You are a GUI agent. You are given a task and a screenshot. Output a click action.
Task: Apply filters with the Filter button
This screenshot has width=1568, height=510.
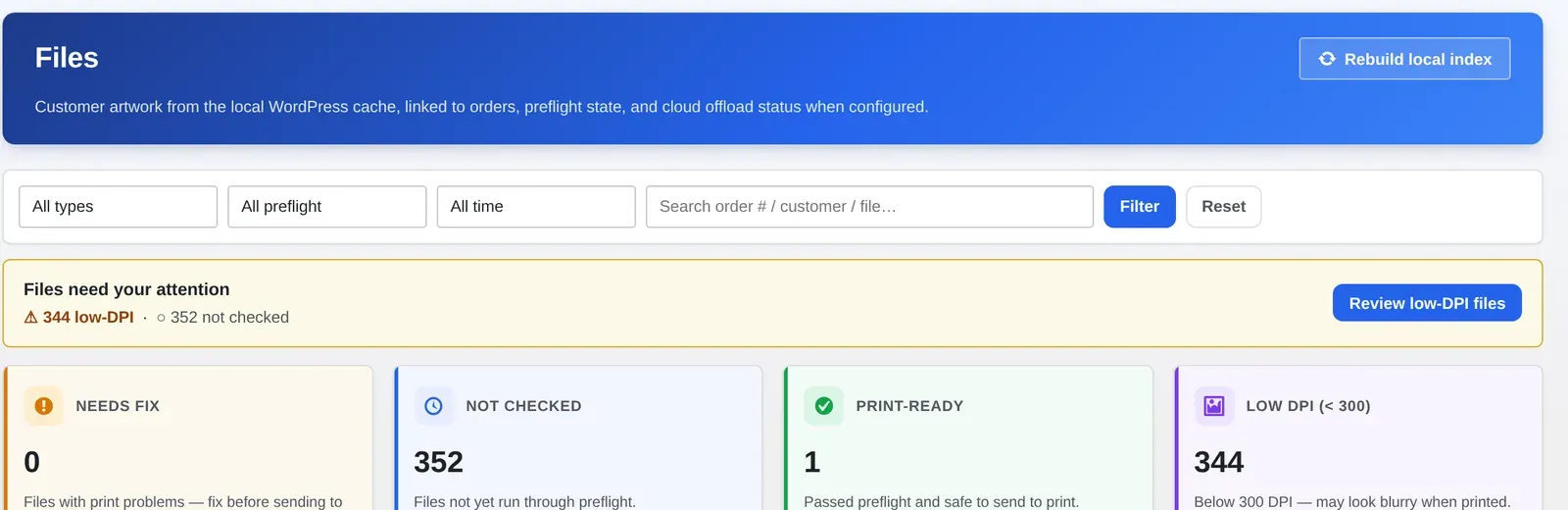click(1140, 207)
